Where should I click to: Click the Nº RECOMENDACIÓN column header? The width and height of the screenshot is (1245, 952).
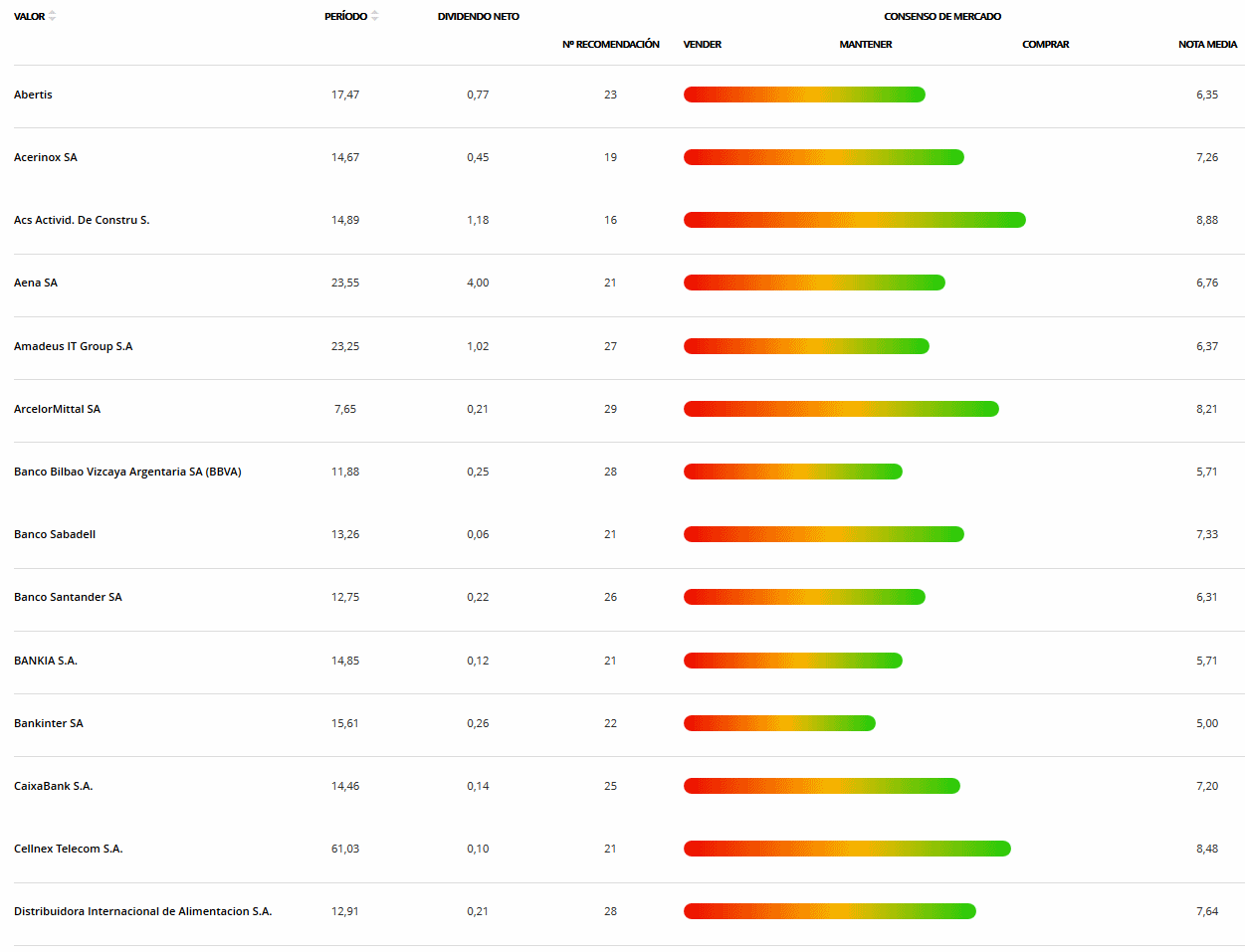point(611,44)
